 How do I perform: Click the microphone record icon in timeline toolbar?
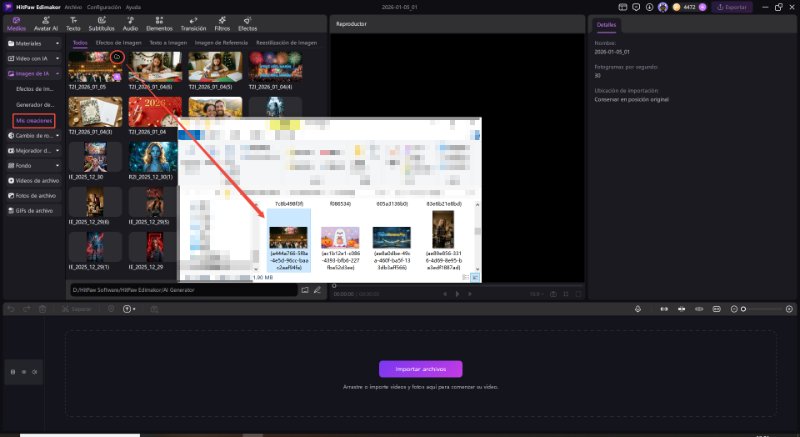[637, 309]
